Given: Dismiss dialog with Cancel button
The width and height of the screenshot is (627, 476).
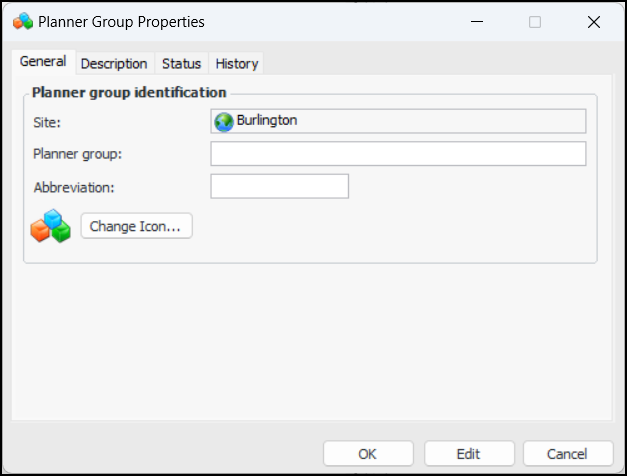Looking at the screenshot, I should (x=568, y=453).
